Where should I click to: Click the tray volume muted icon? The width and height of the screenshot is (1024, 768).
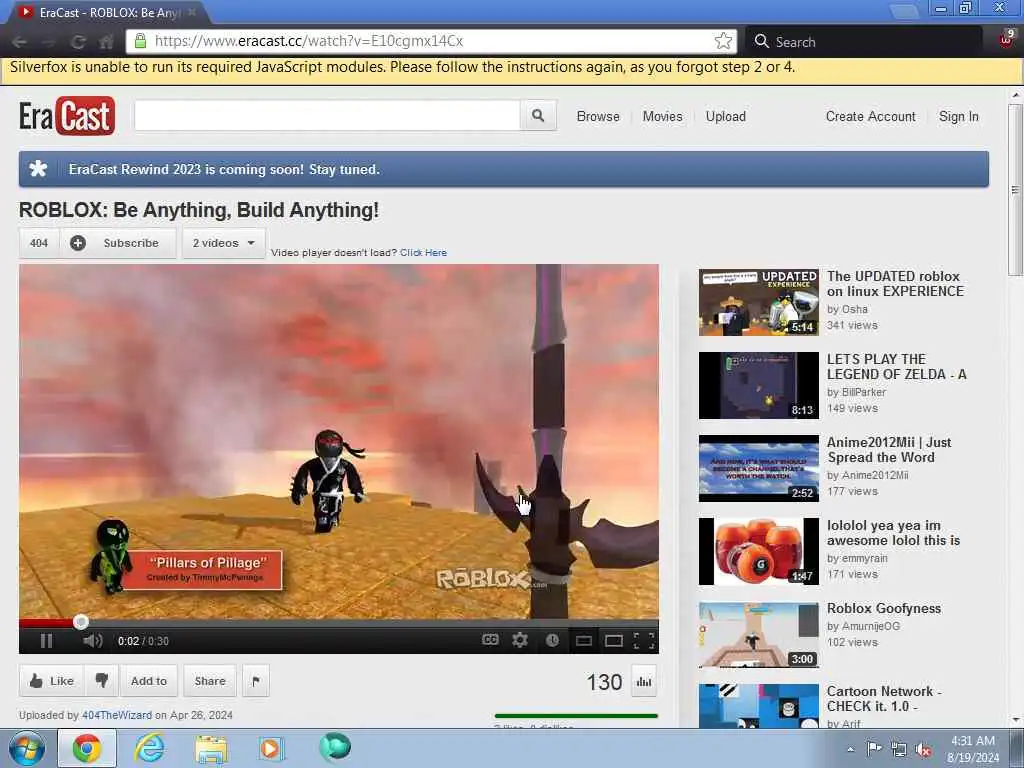tap(923, 749)
